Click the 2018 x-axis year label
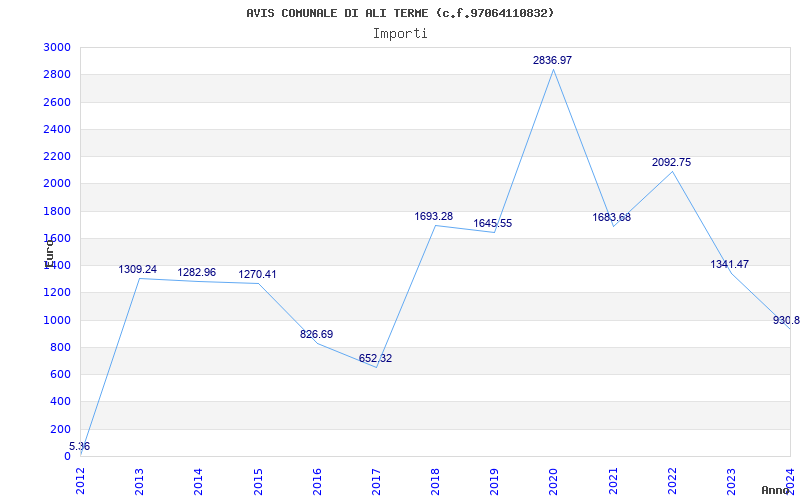 pos(435,481)
